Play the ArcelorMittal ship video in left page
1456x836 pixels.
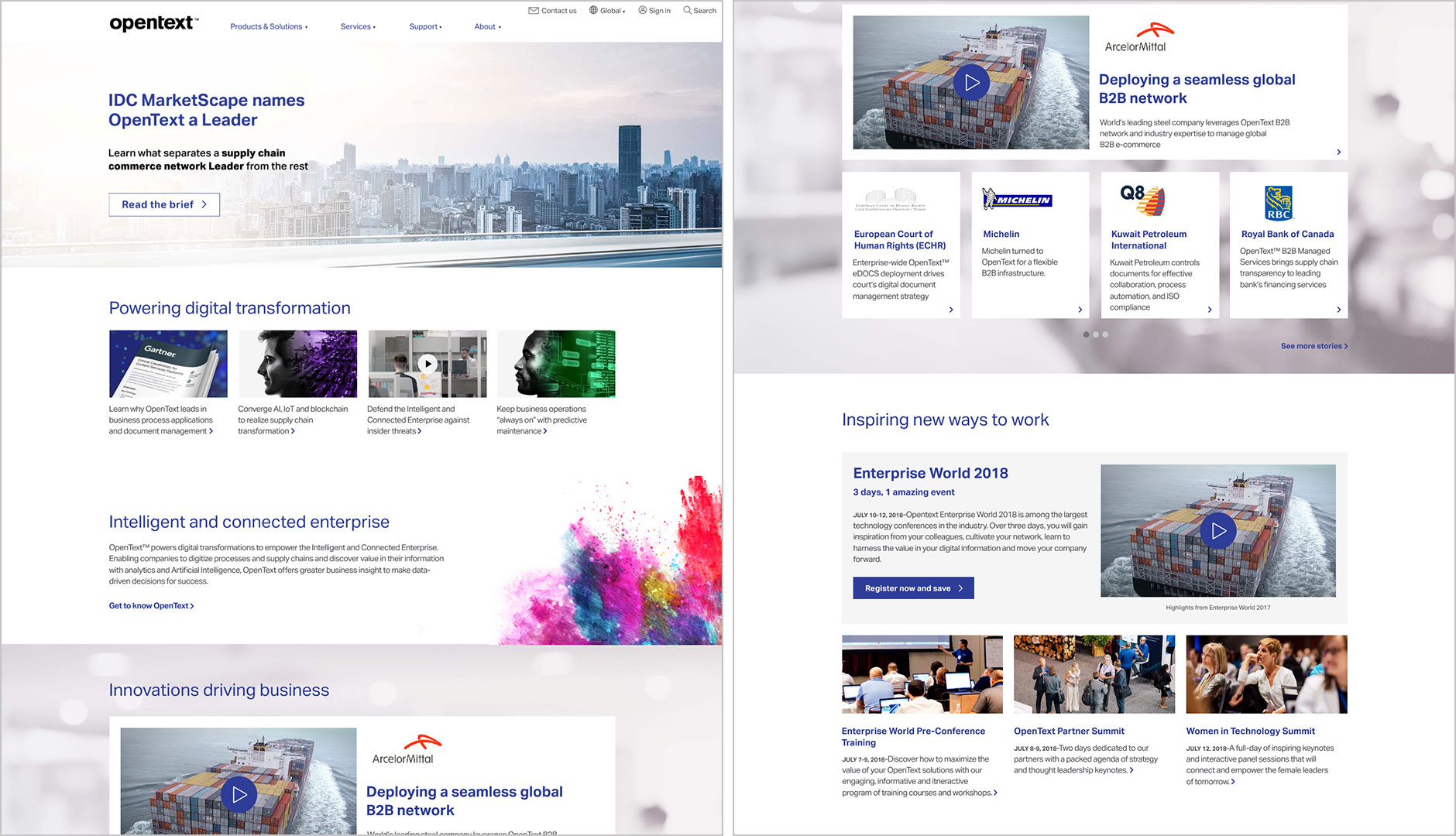[239, 794]
